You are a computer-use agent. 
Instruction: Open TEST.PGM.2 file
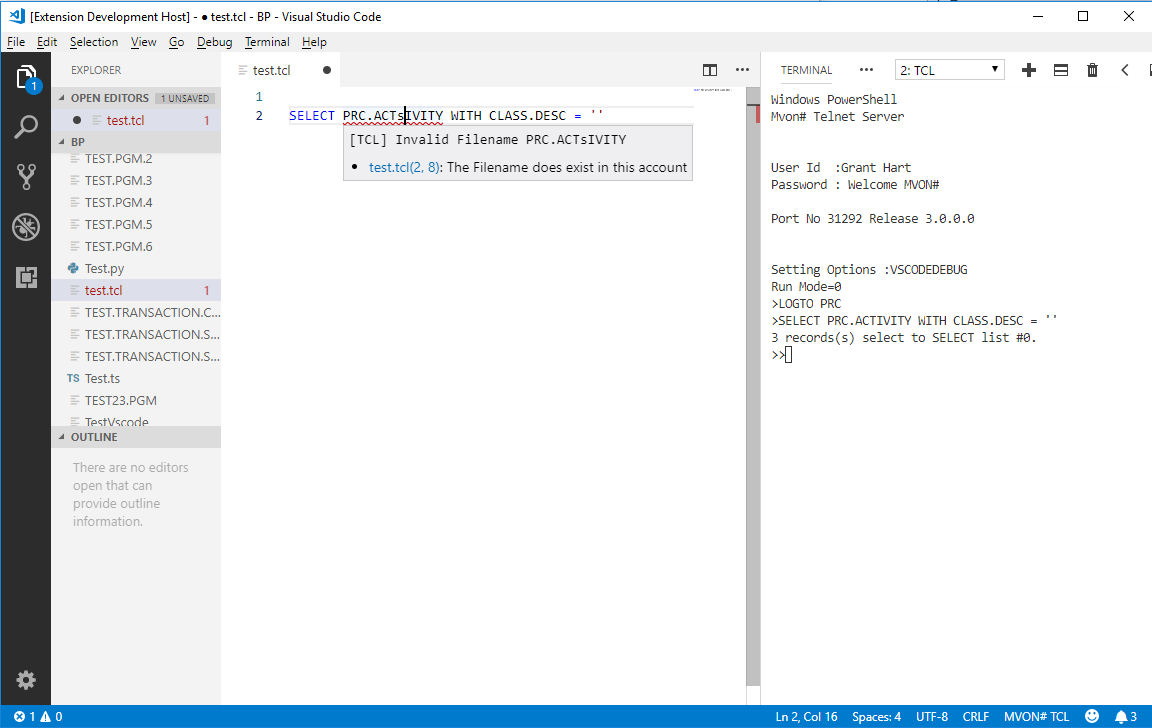pyautogui.click(x=136, y=158)
